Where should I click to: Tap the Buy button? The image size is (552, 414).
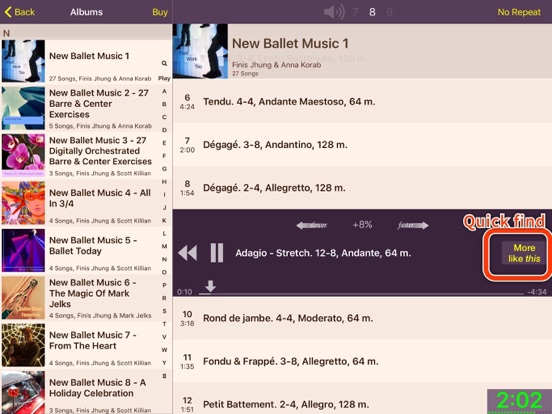160,12
